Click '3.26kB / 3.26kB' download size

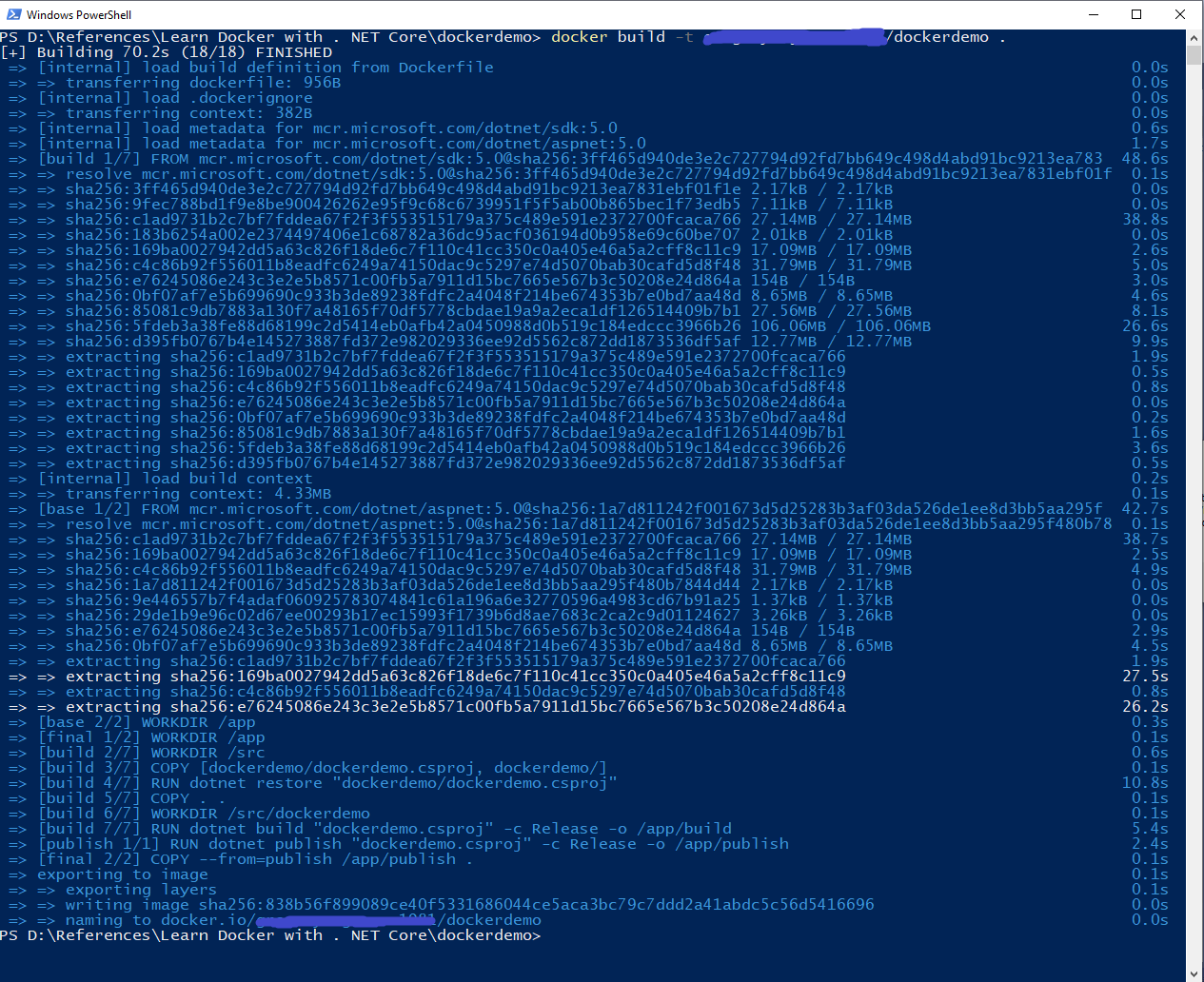822,616
